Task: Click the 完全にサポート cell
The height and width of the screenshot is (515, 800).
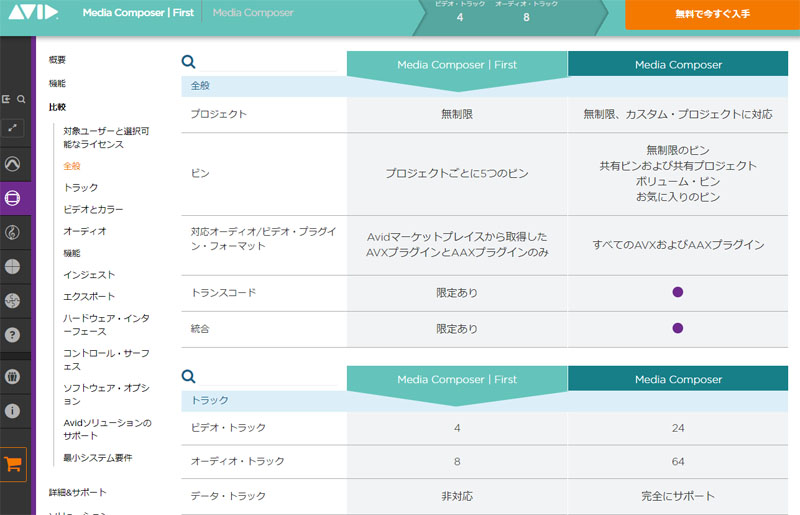Action: 678,496
